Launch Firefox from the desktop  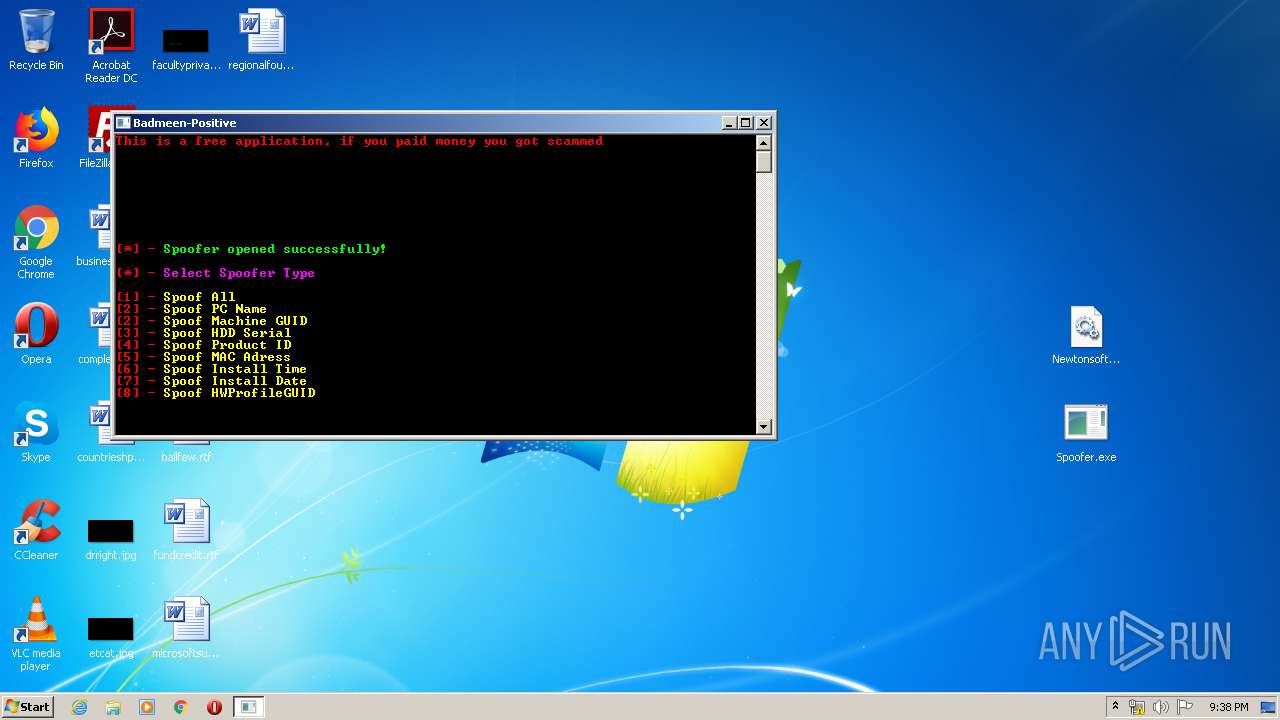pos(36,138)
